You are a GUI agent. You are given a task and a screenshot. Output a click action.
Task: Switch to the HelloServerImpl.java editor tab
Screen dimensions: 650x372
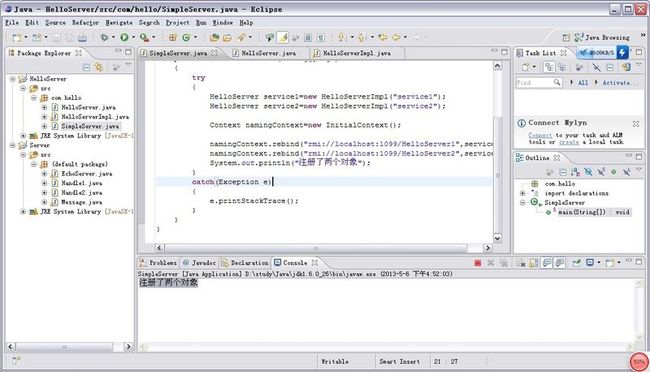point(357,53)
